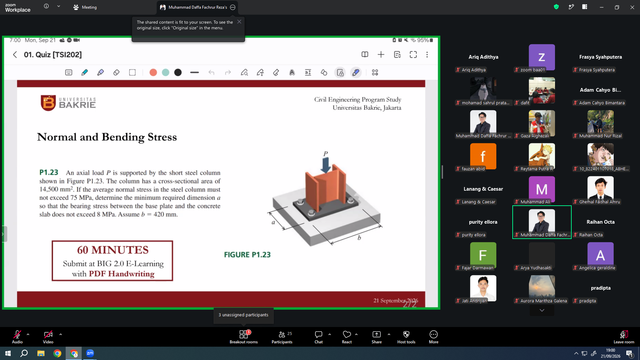640x360 pixels.
Task: Expand audio options arrow next to Audio
Action: [x=28, y=334]
